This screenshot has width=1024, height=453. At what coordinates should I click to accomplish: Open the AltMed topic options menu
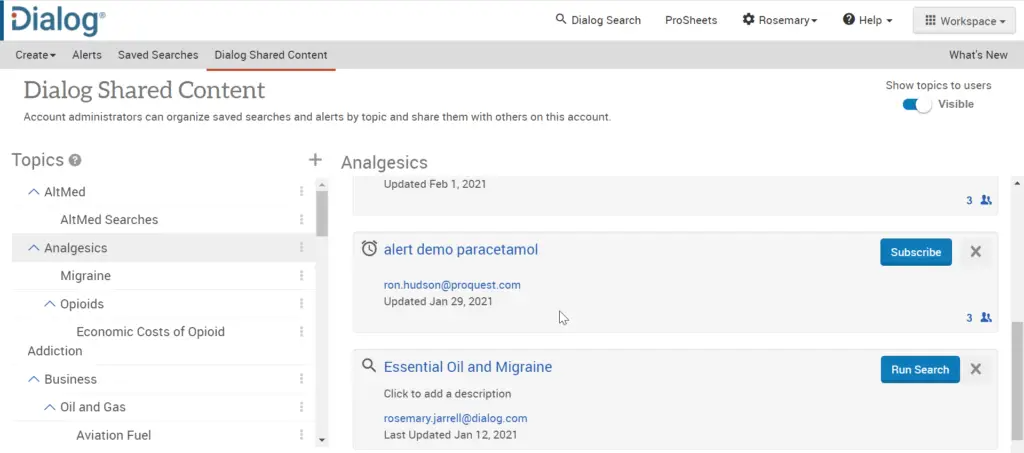(x=301, y=191)
